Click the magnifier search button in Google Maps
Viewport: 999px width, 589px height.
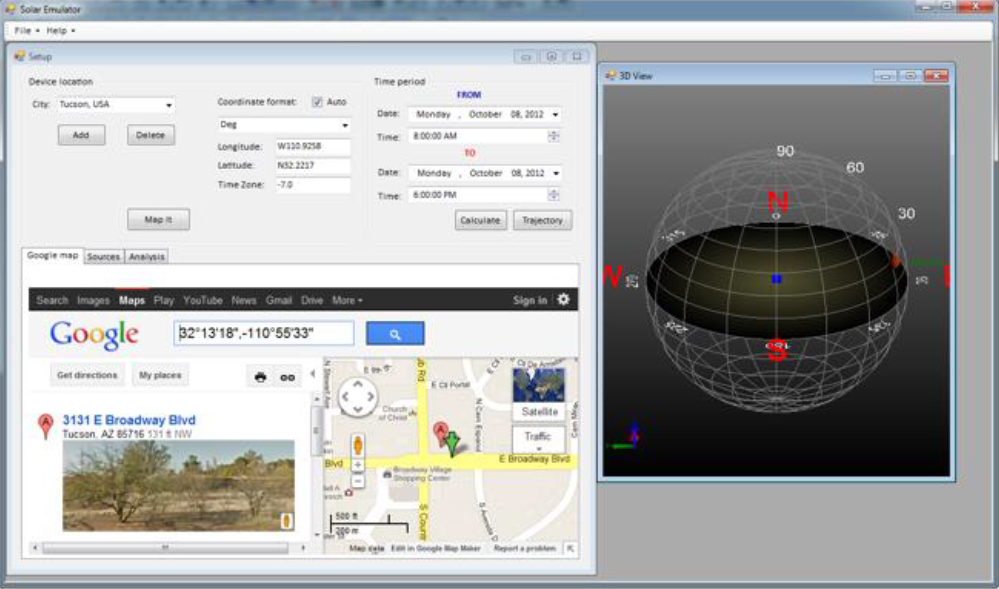pos(395,333)
